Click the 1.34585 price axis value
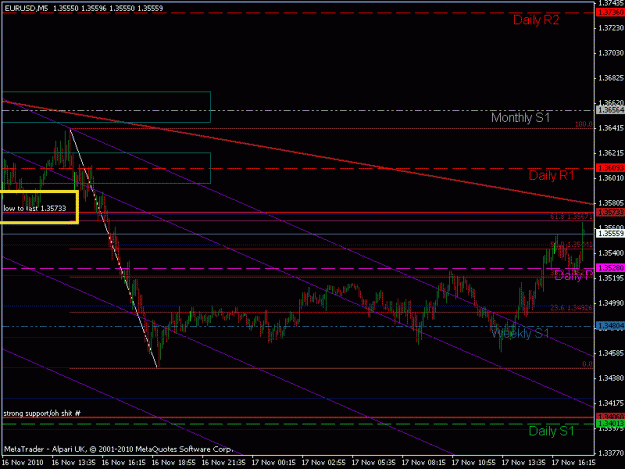This screenshot has height=469, width=625. (x=611, y=353)
